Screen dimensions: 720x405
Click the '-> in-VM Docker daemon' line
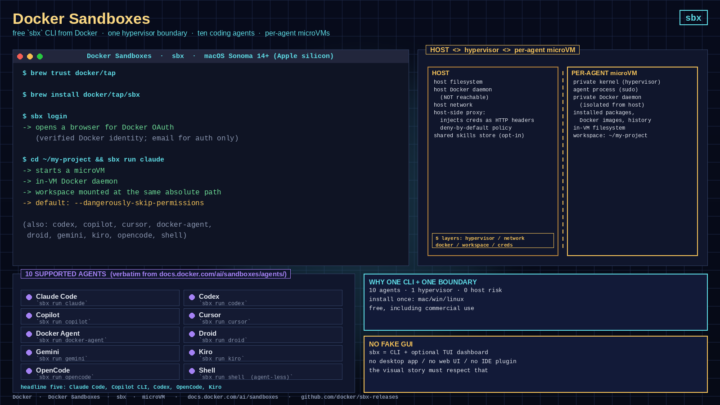click(x=70, y=181)
